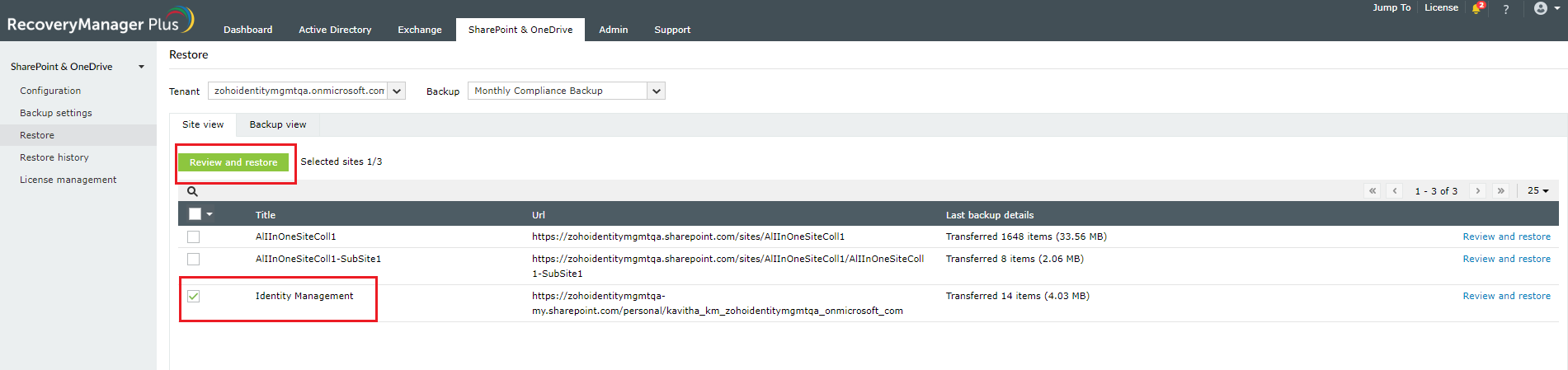Open the Exchange tab

[420, 30]
